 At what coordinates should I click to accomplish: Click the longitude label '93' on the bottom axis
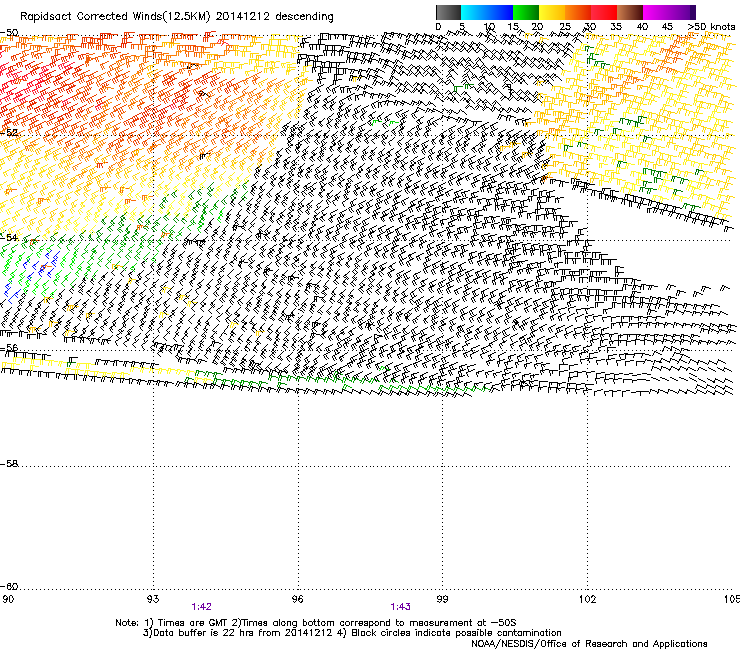click(153, 599)
